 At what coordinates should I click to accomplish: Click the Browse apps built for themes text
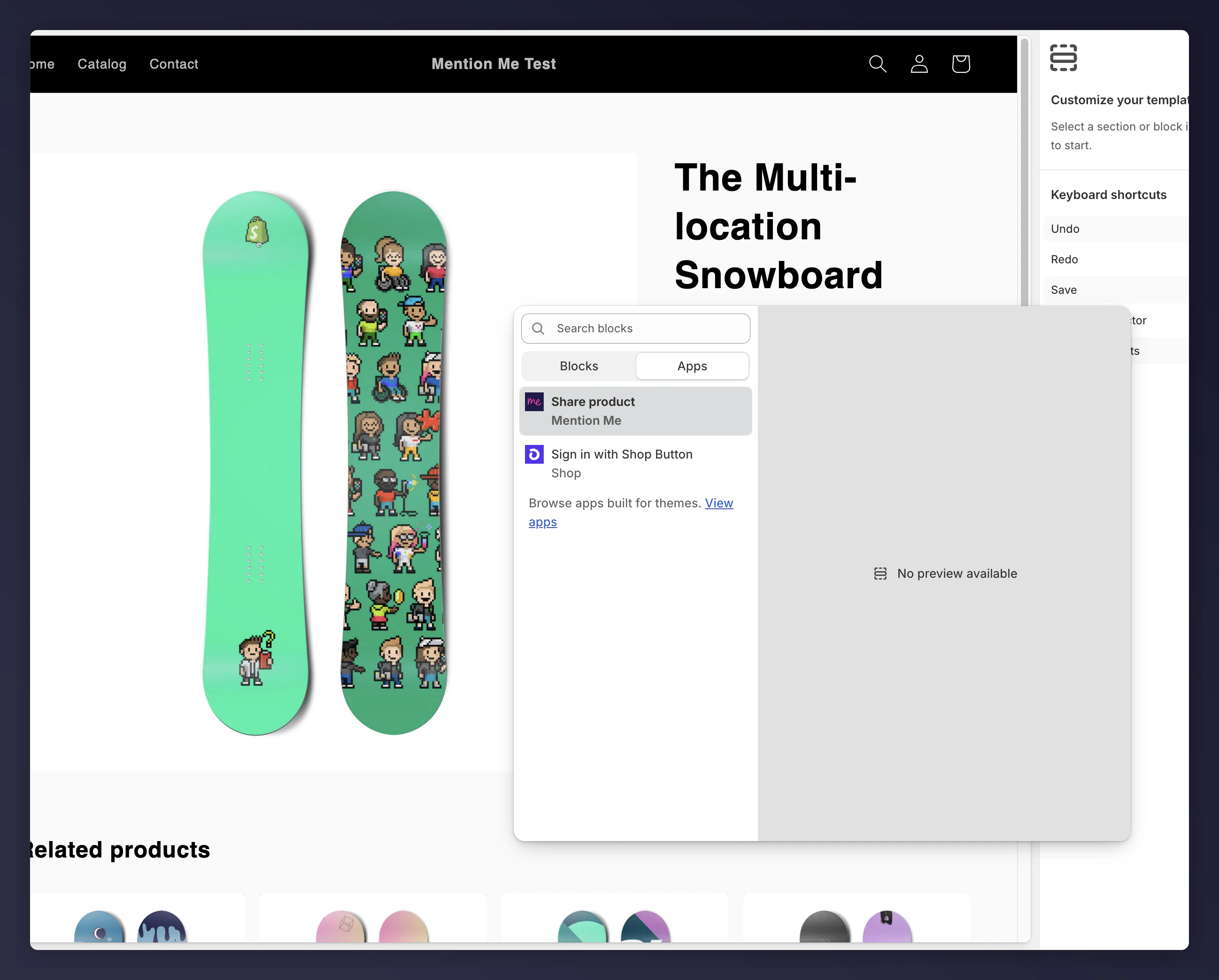(615, 503)
